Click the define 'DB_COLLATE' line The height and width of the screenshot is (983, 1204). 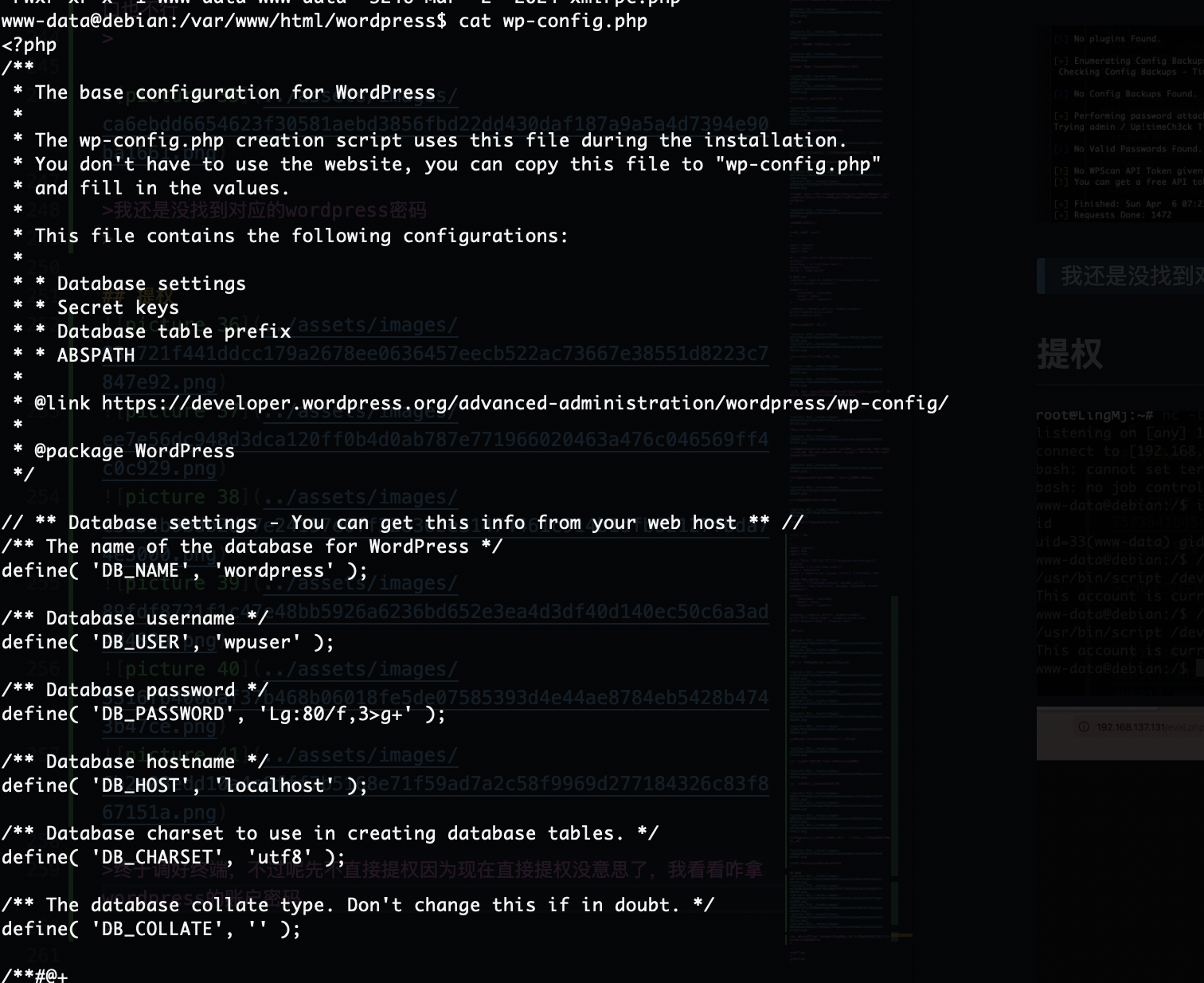pos(151,929)
